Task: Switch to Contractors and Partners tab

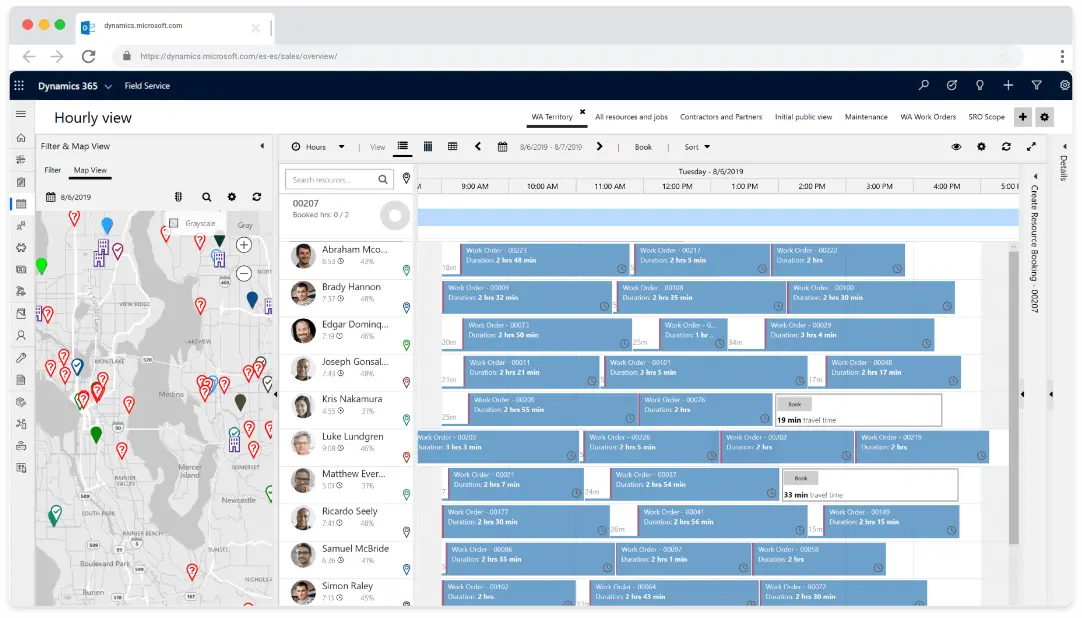Action: click(x=720, y=117)
